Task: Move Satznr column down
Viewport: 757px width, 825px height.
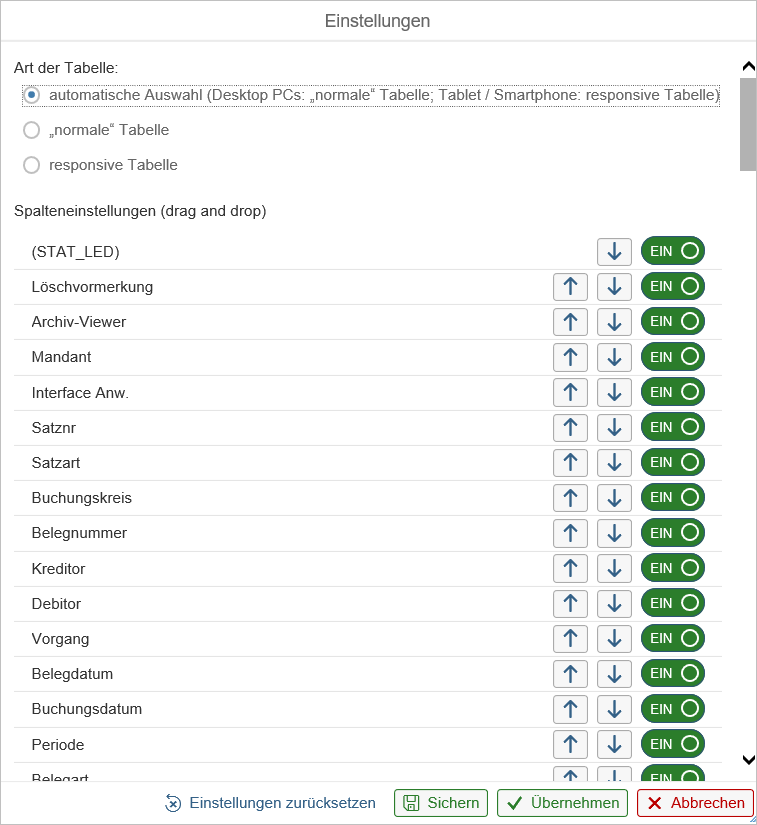Action: click(x=614, y=428)
